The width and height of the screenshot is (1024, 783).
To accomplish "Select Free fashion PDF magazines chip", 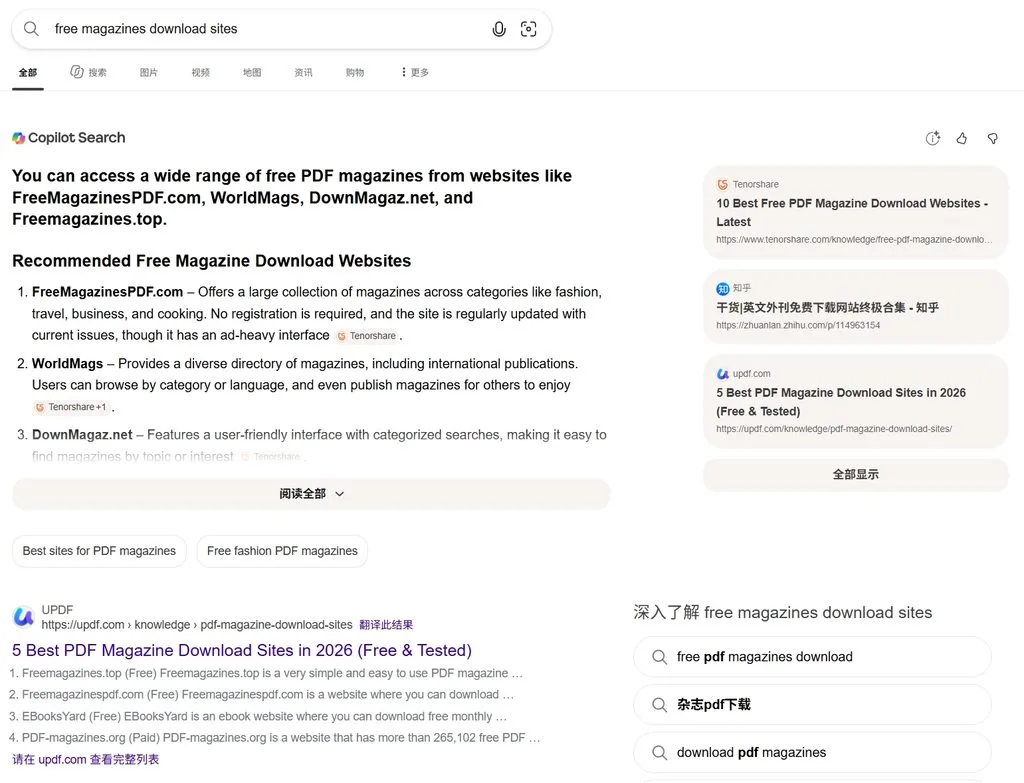I will pyautogui.click(x=282, y=551).
